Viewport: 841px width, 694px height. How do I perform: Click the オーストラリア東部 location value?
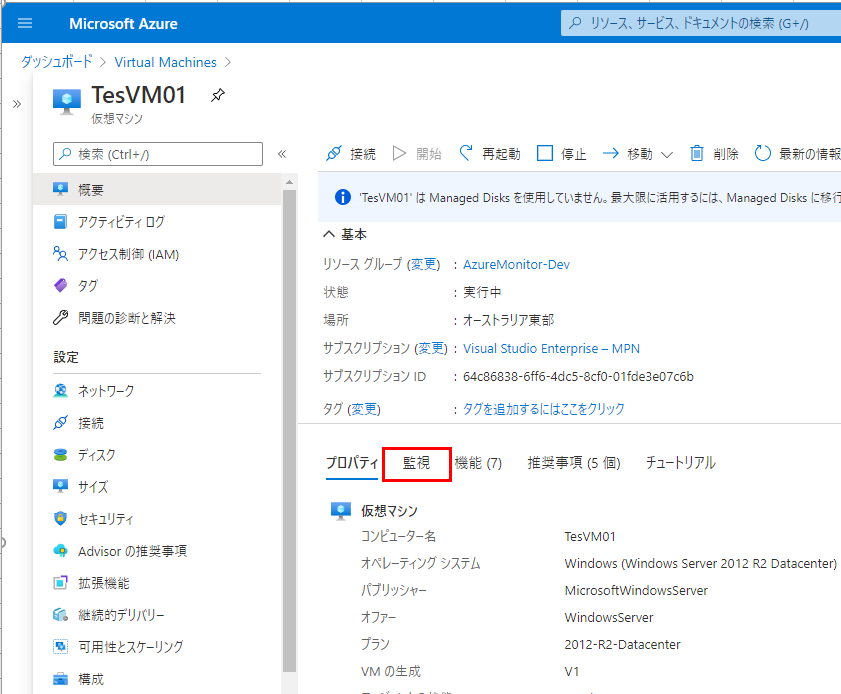(508, 320)
